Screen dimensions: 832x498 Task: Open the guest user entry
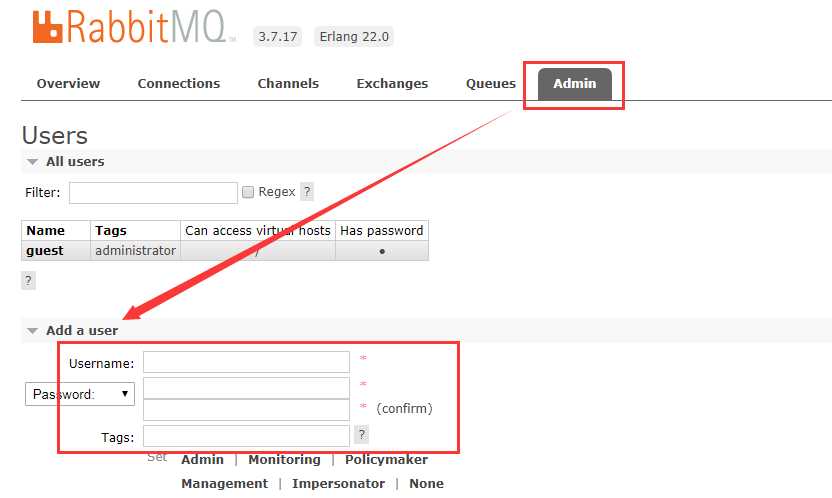coord(45,250)
